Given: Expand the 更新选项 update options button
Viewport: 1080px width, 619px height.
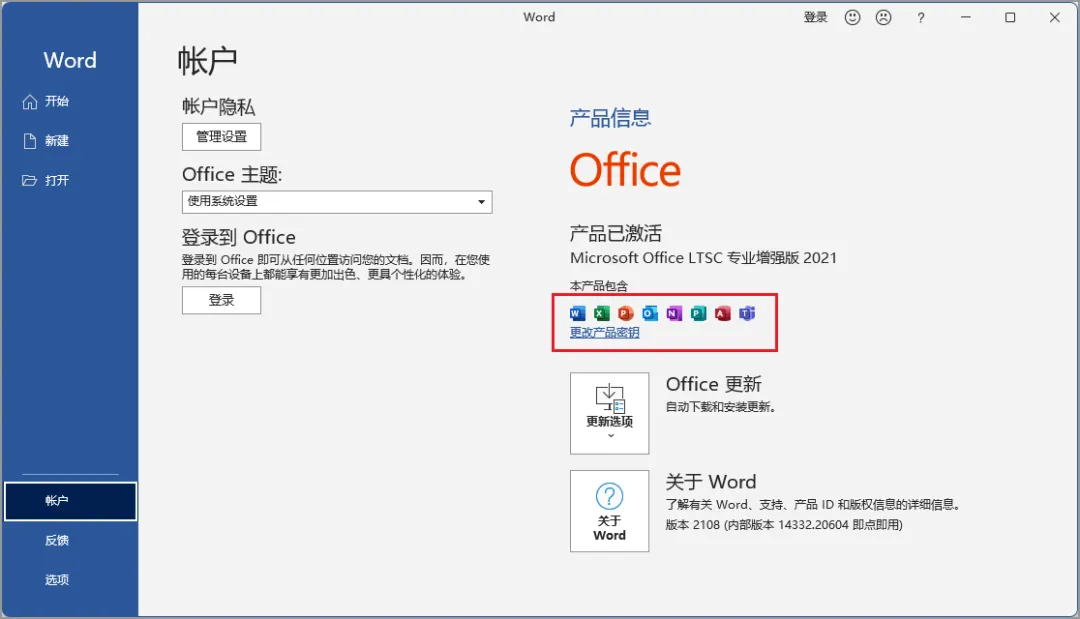Looking at the screenshot, I should click(x=609, y=413).
